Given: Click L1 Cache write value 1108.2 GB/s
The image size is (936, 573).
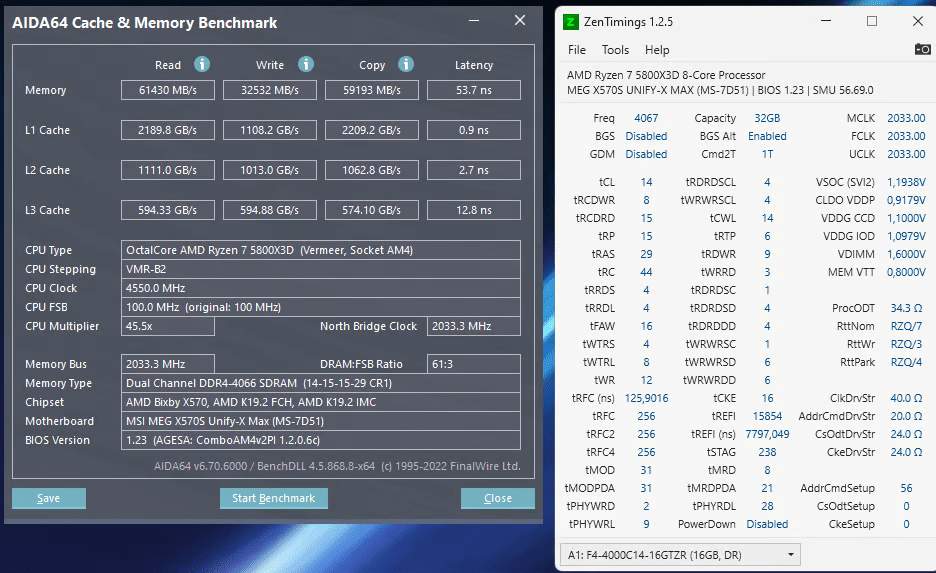Looking at the screenshot, I should tap(270, 130).
